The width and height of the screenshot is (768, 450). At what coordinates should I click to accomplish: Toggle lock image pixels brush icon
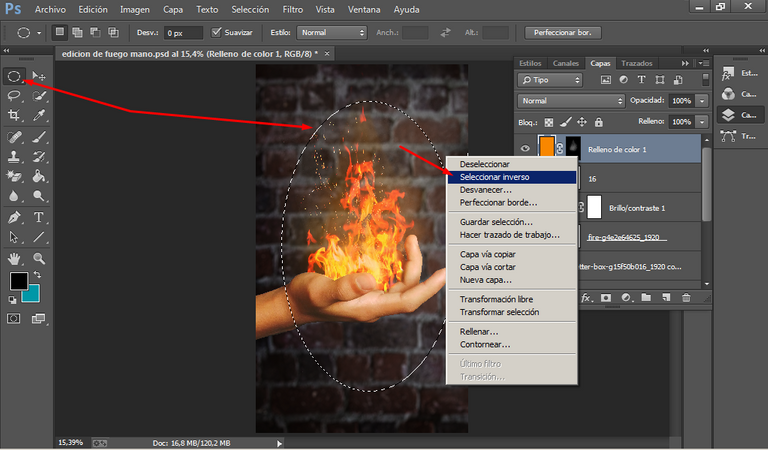[x=566, y=122]
